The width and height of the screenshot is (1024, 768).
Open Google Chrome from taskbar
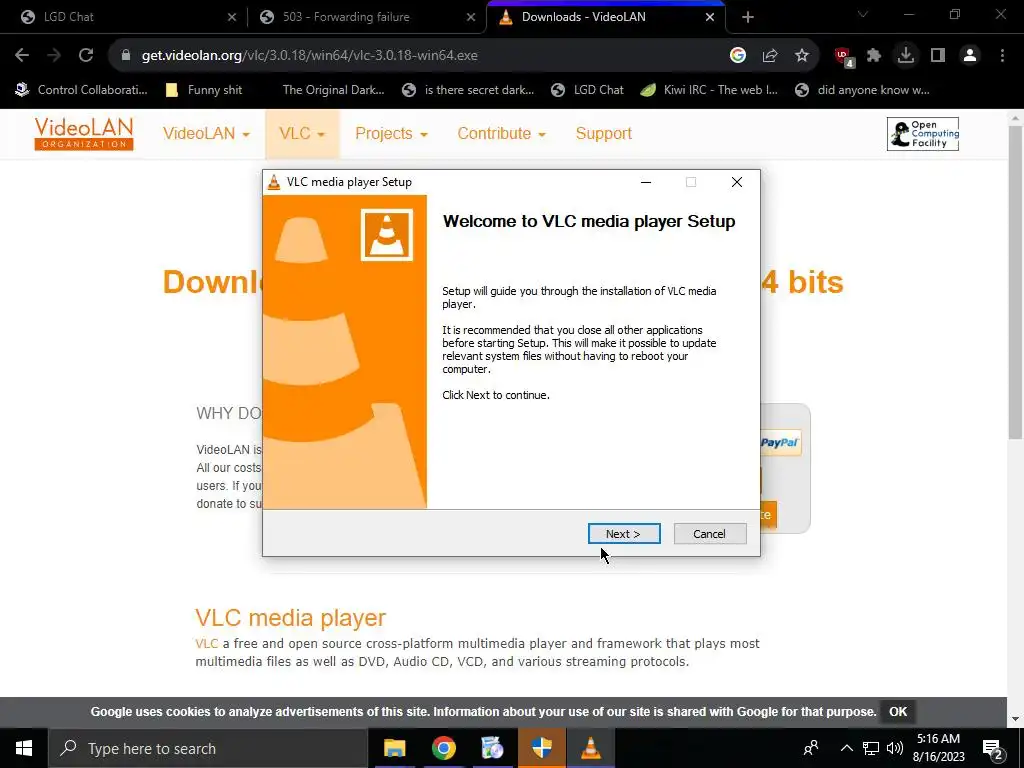point(443,748)
